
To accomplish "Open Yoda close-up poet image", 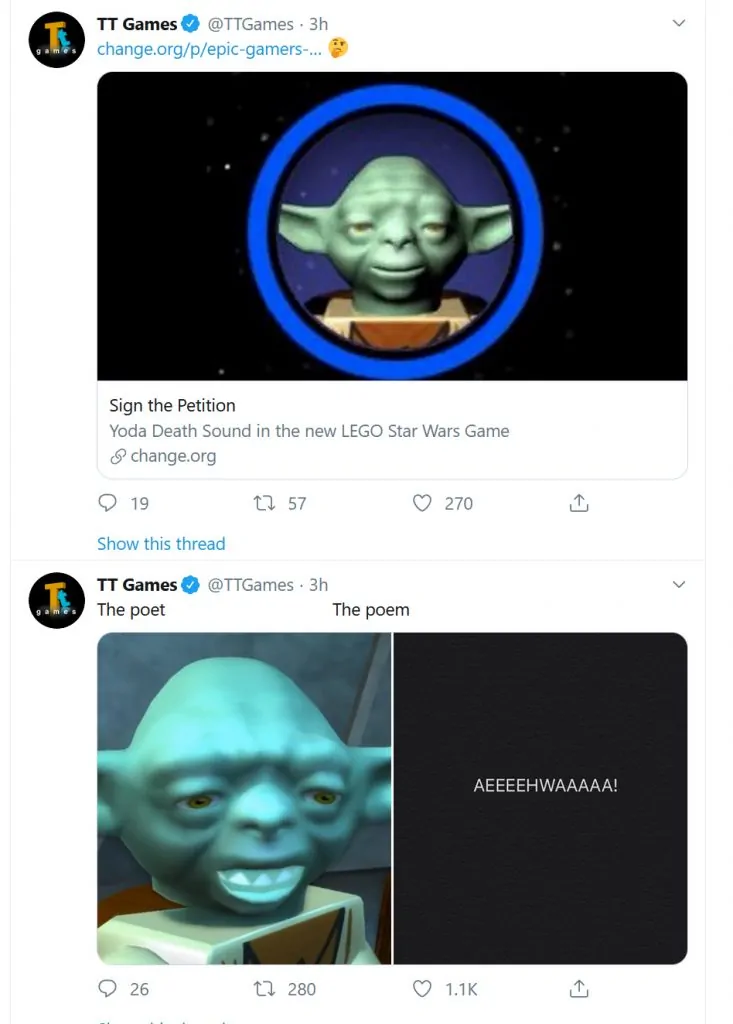I will pyautogui.click(x=244, y=798).
